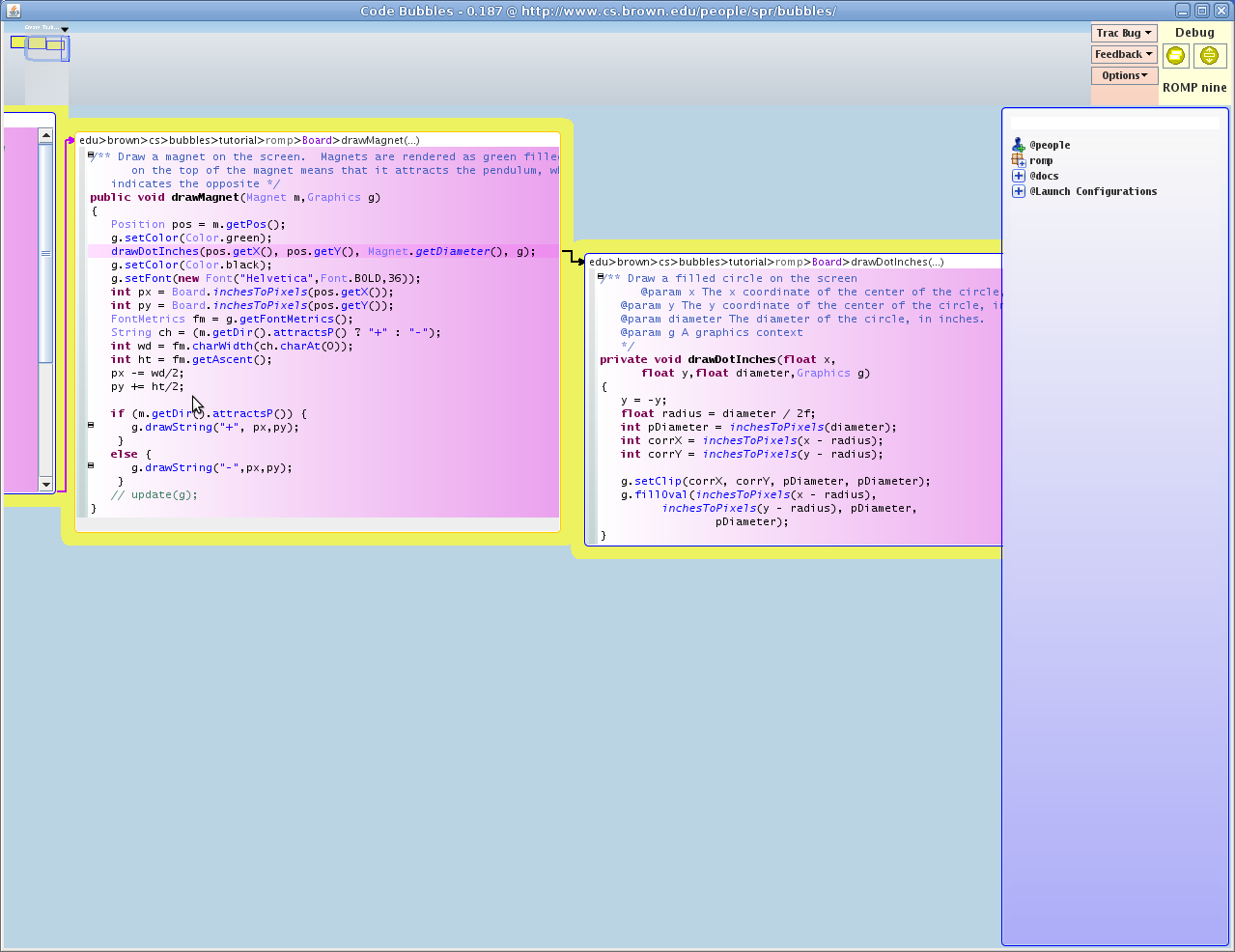1235x952 pixels.
Task: Select 'tutorial' in the drawMagnet breadcrumb
Action: tap(238, 140)
